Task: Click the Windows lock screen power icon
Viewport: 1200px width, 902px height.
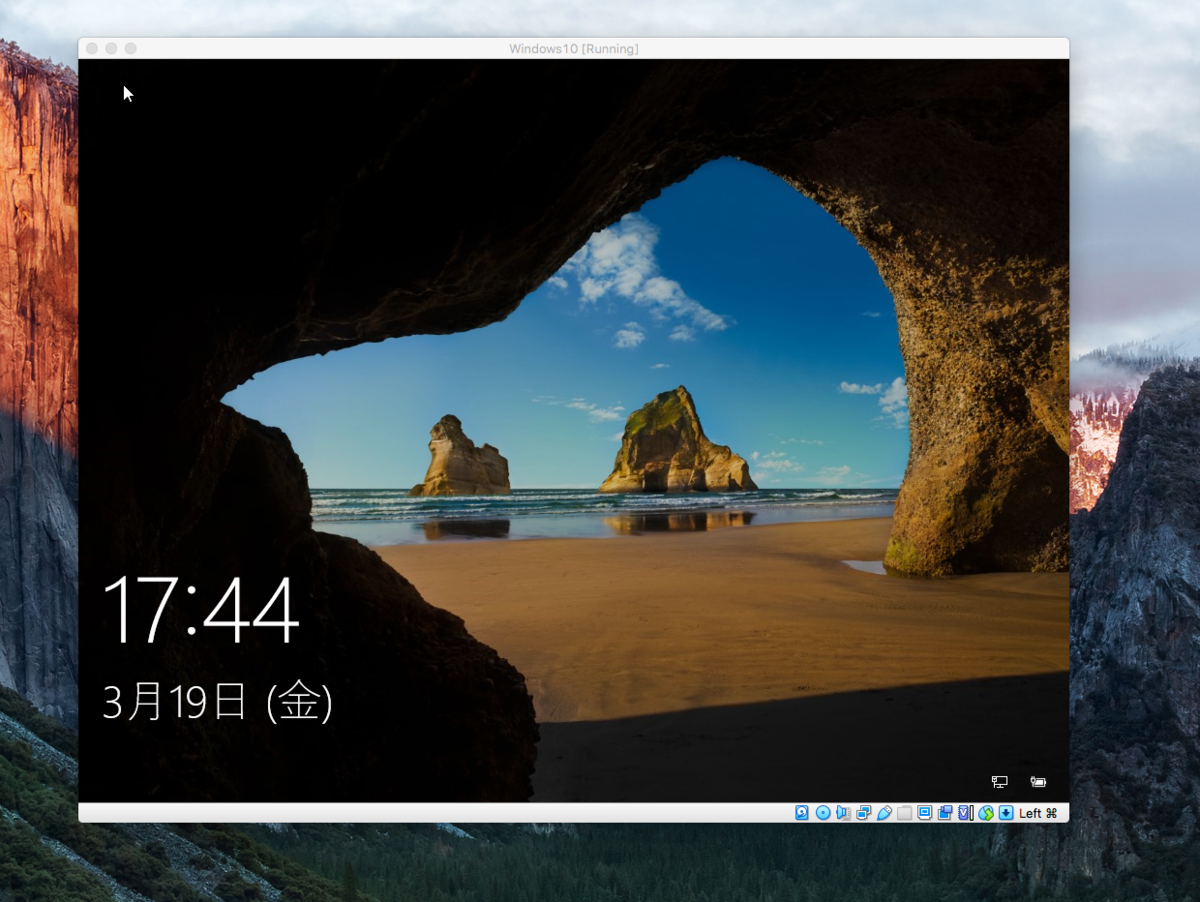Action: tap(1037, 782)
